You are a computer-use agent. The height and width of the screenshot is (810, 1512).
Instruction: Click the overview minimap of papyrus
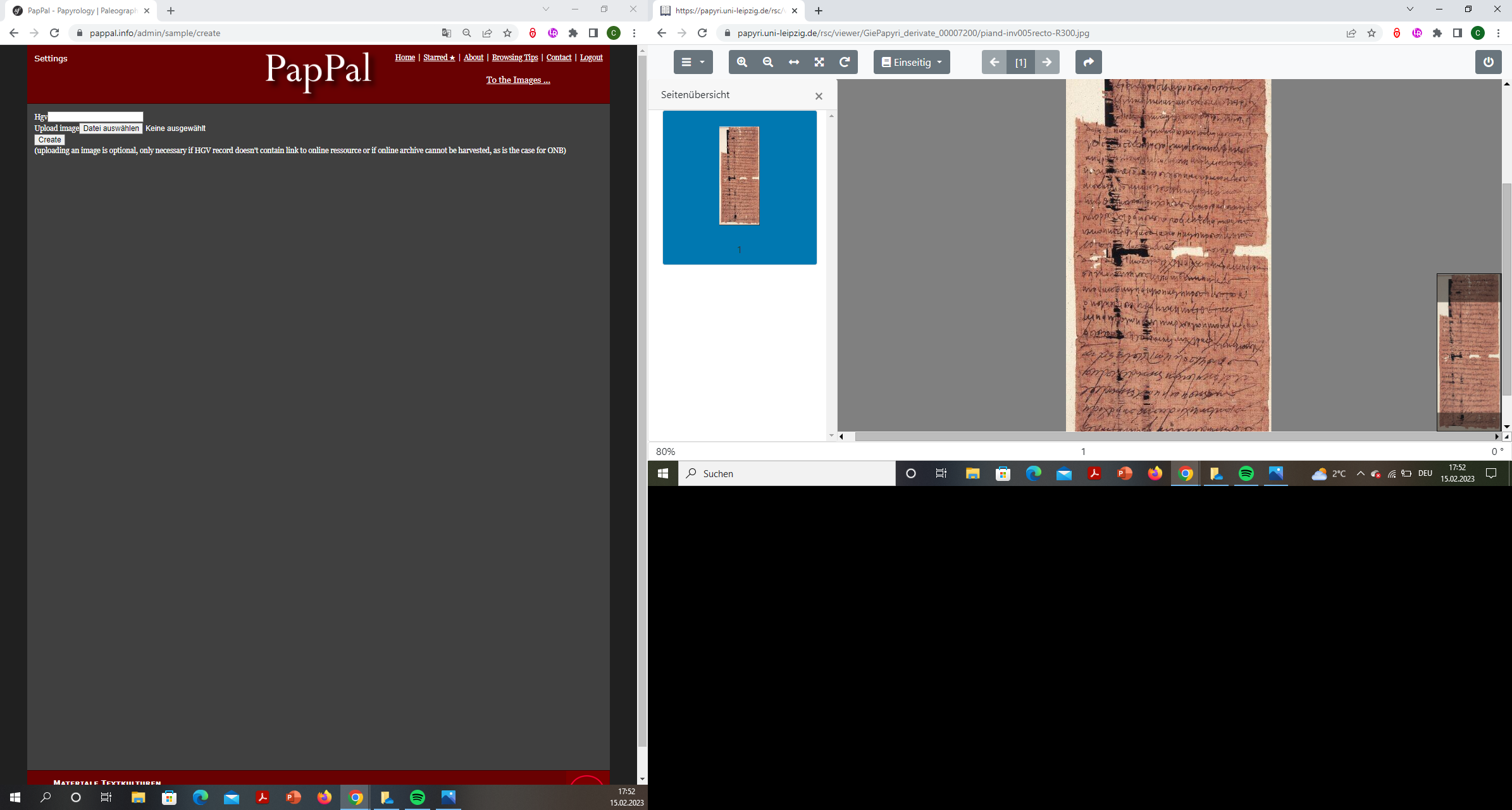[1468, 352]
